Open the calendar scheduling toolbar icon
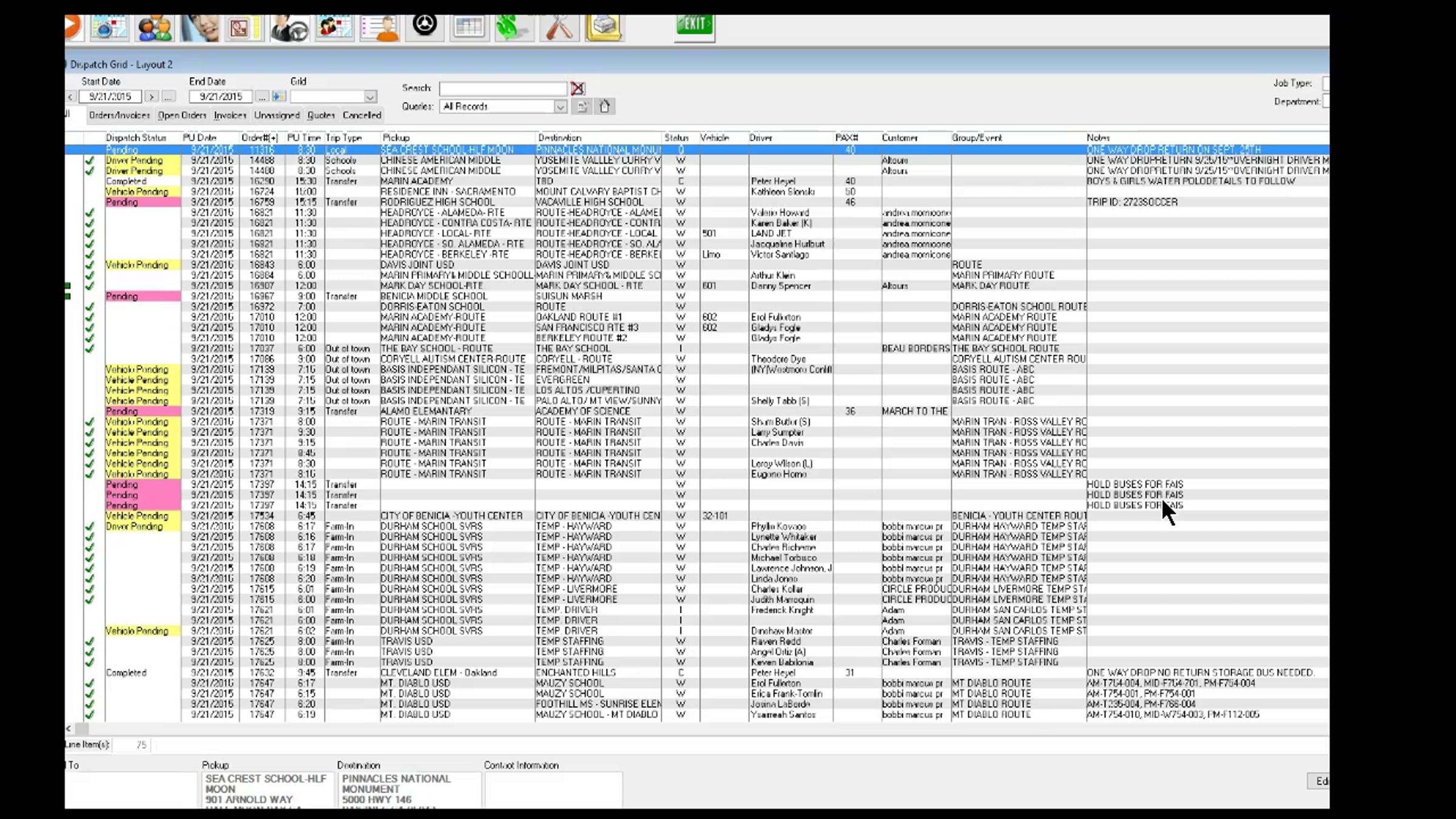The height and width of the screenshot is (819, 1456). [109, 28]
